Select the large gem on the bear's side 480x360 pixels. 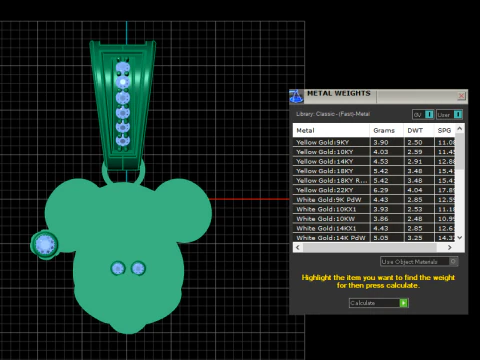45,244
